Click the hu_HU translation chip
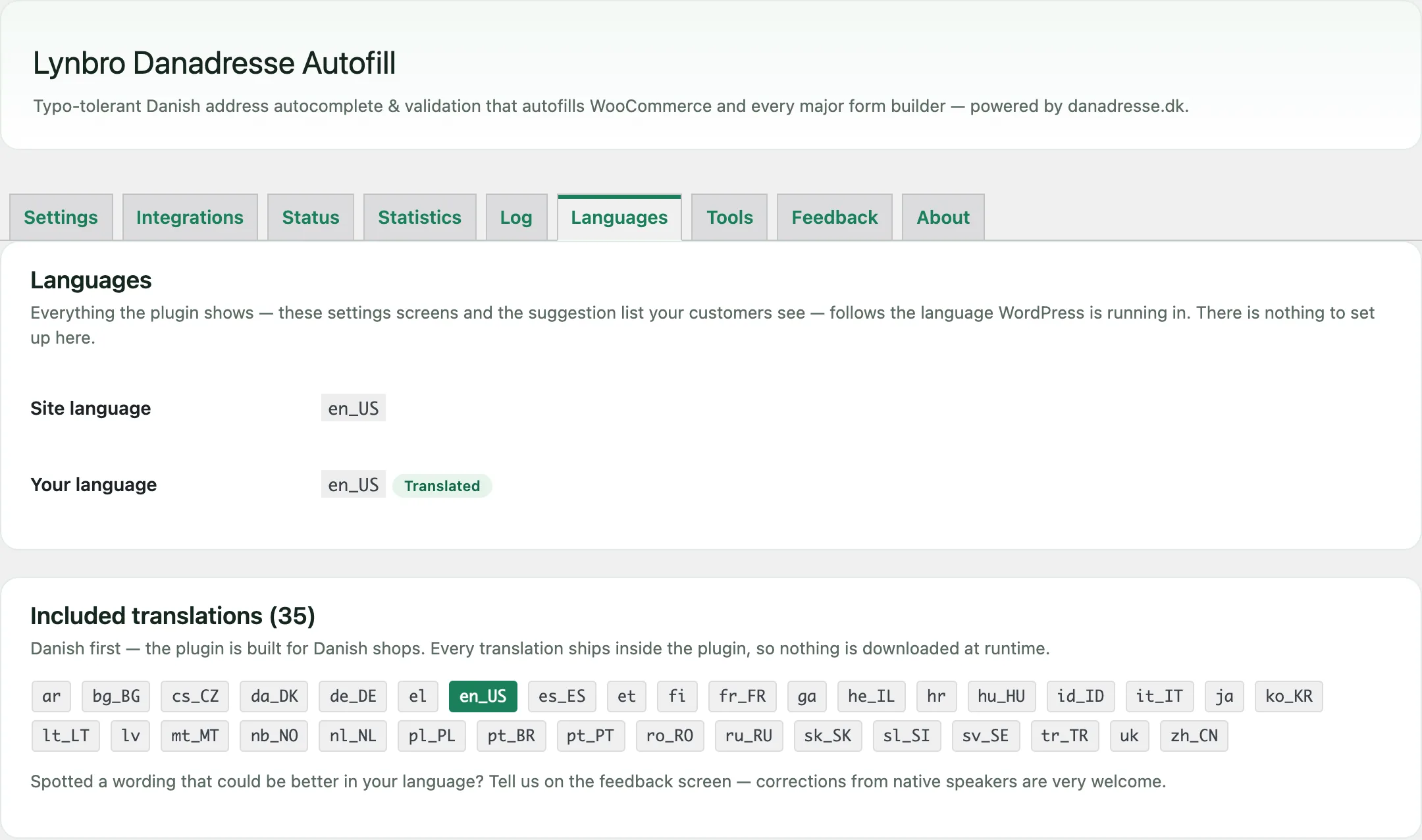 [1002, 696]
